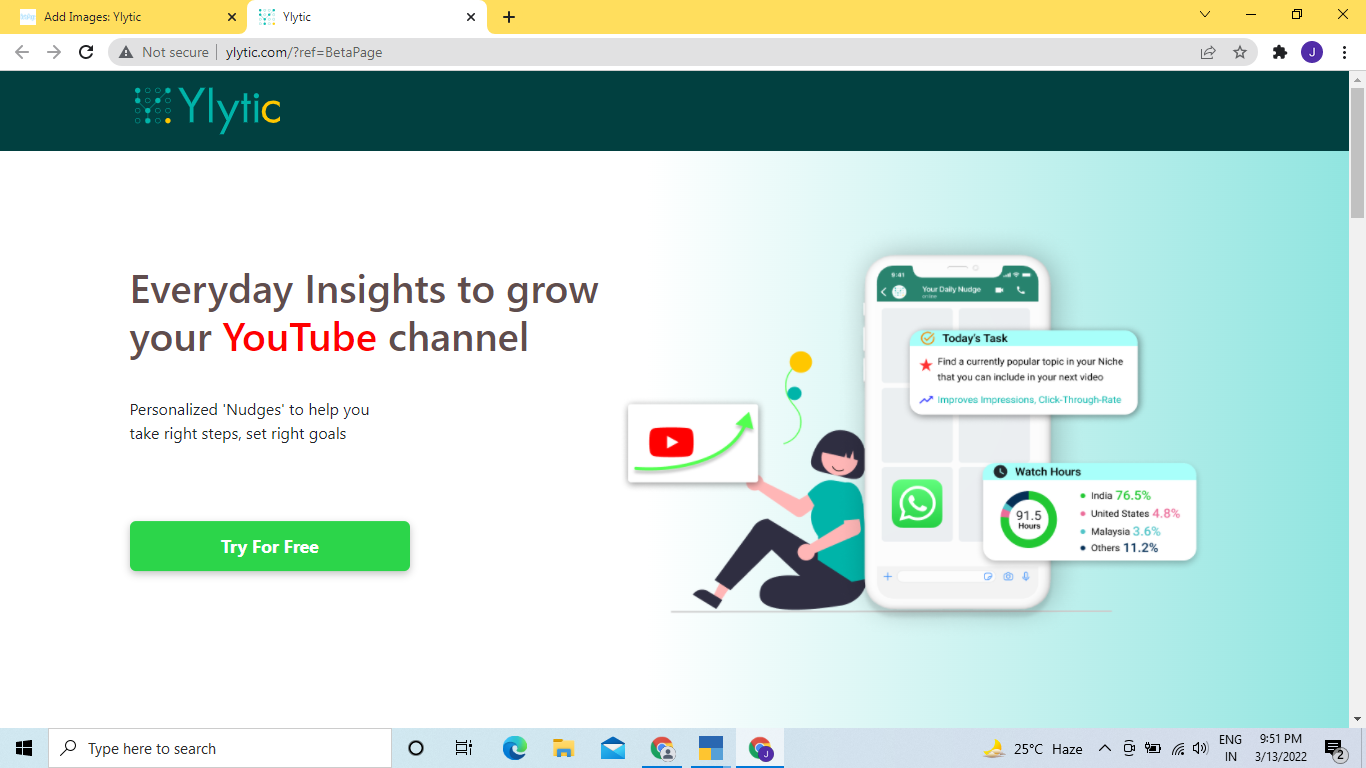The image size is (1366, 768).
Task: Bookmark this page with the star icon
Action: click(1240, 52)
